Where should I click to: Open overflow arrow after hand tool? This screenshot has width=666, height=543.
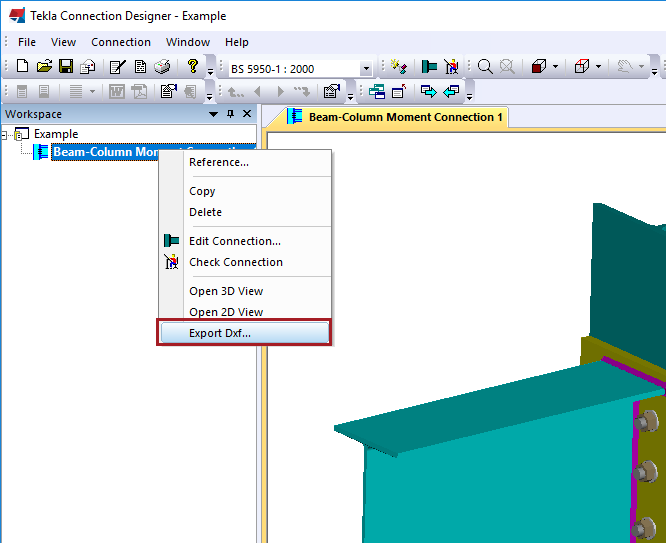[655, 71]
